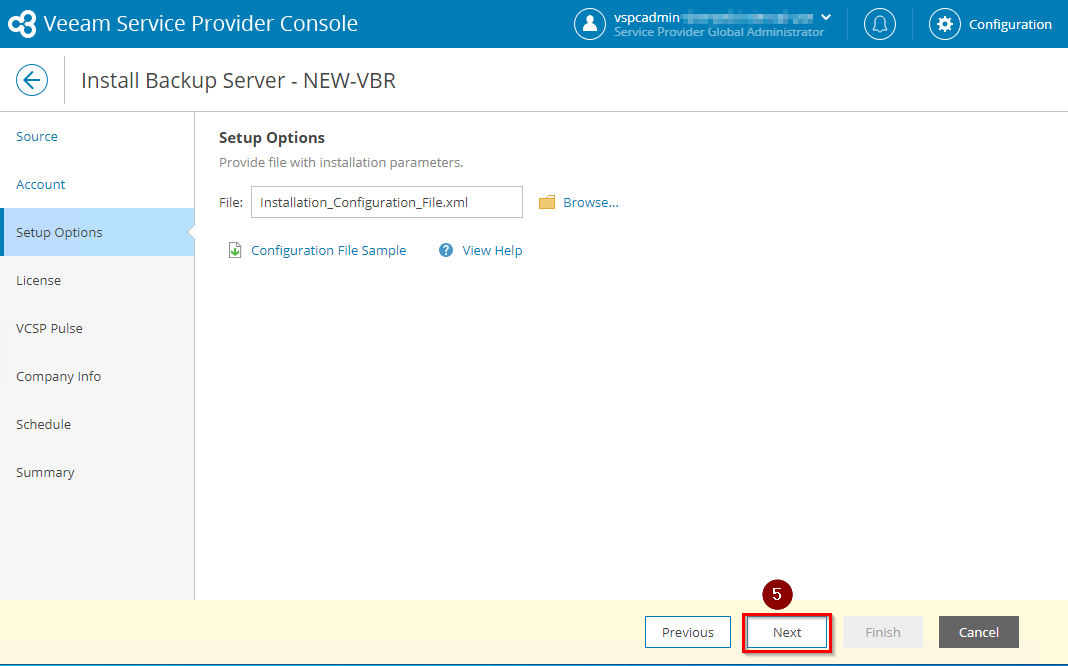The image size is (1068, 666).
Task: Click the Install Backup Server - NEW-VBR heading
Action: pos(238,80)
